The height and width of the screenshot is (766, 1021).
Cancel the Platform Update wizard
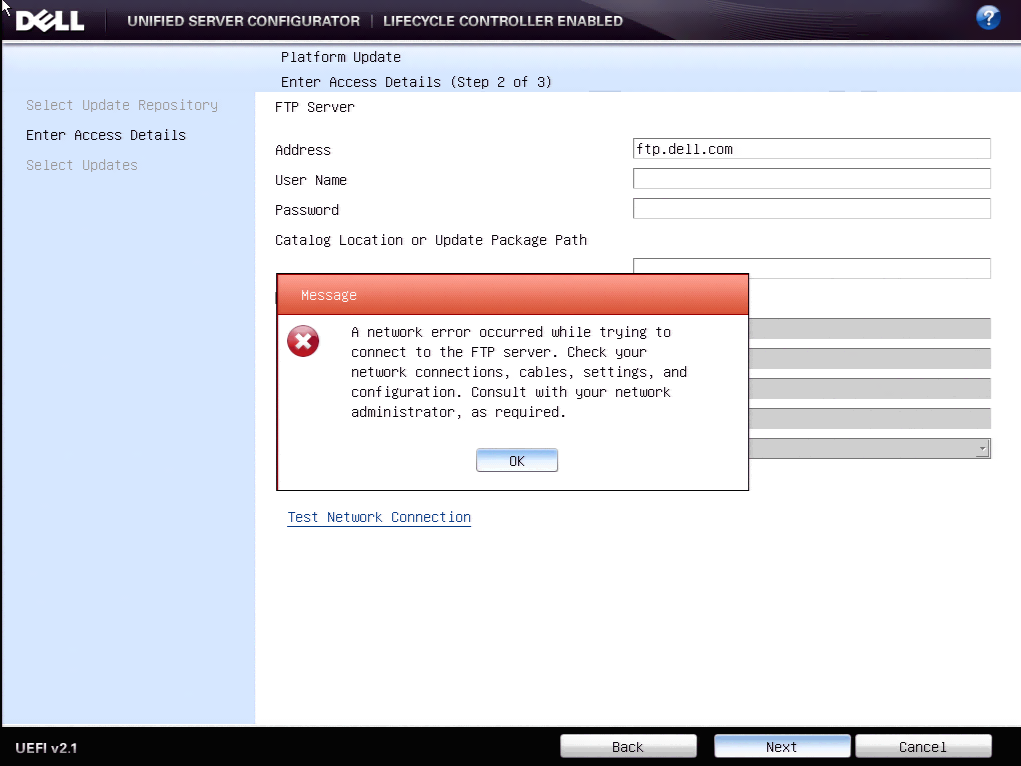click(x=922, y=746)
